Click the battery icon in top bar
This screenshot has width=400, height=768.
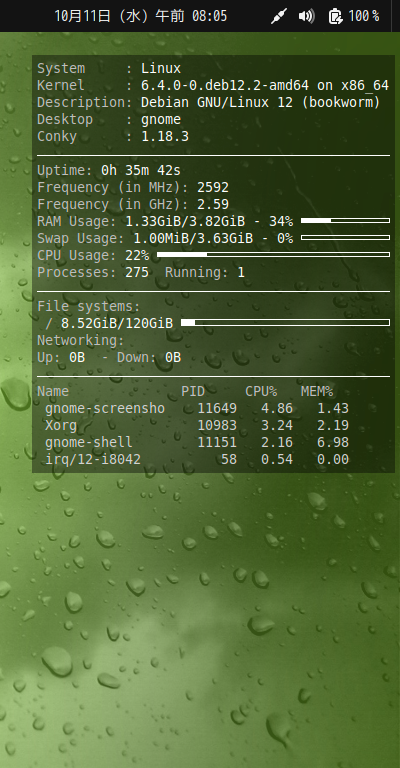tap(335, 16)
